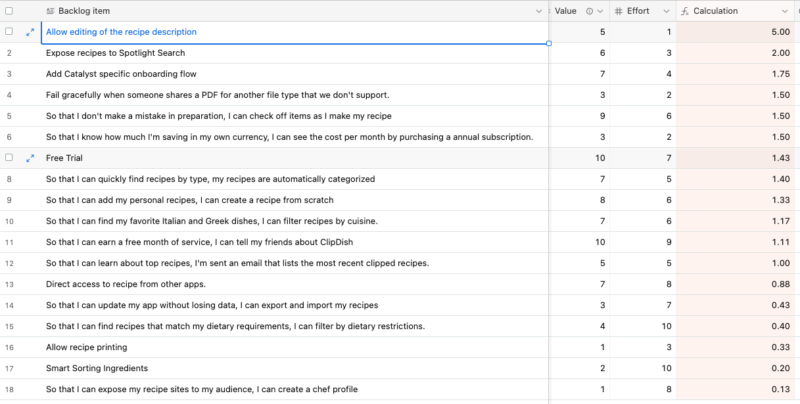Open the Calculation column dropdown arrow

pyautogui.click(x=785, y=11)
